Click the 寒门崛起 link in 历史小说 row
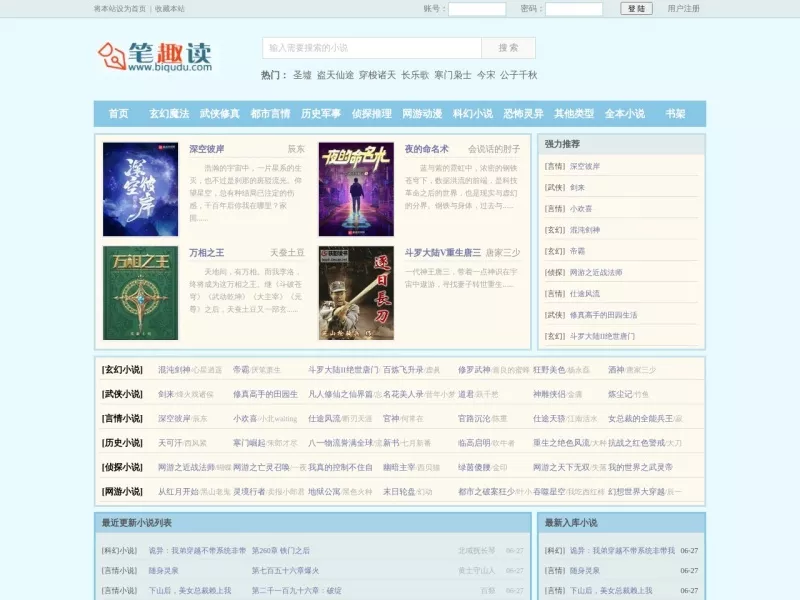 click(x=249, y=443)
